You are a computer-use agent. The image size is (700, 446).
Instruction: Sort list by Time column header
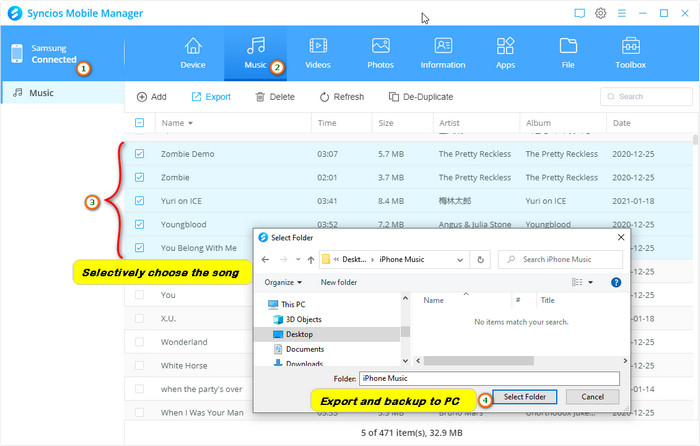coord(327,123)
